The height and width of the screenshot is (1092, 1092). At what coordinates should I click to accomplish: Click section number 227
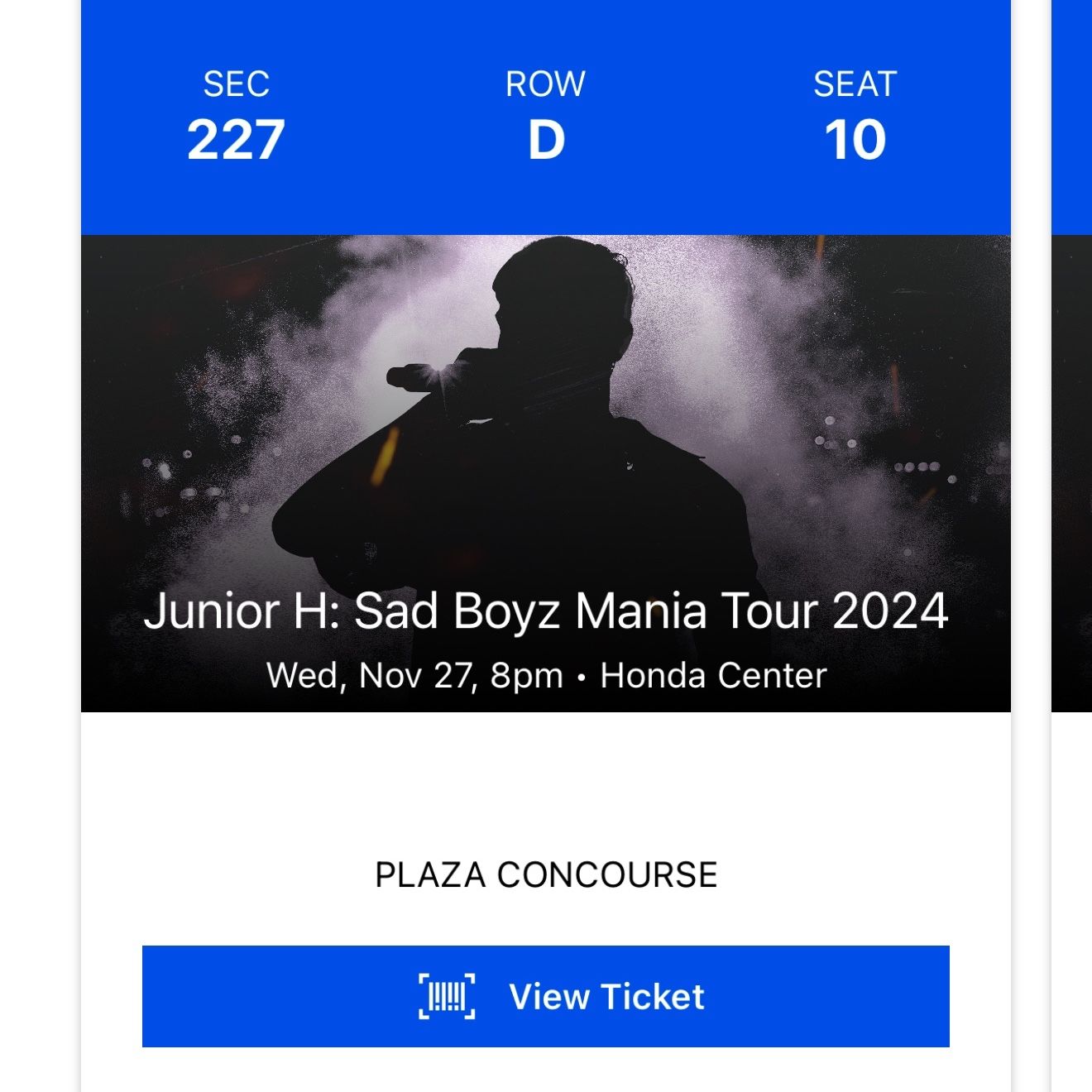pyautogui.click(x=237, y=139)
